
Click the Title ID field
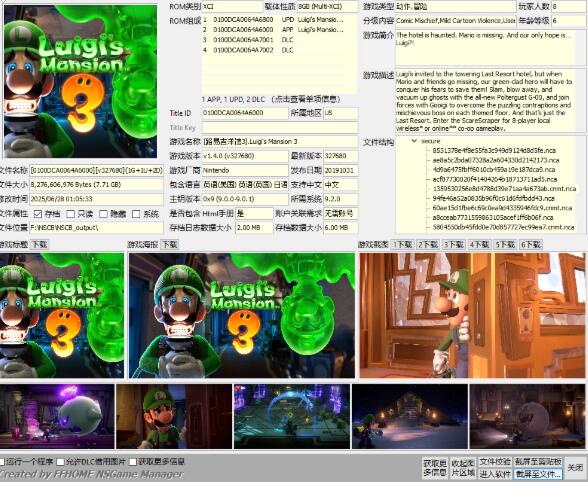245,113
